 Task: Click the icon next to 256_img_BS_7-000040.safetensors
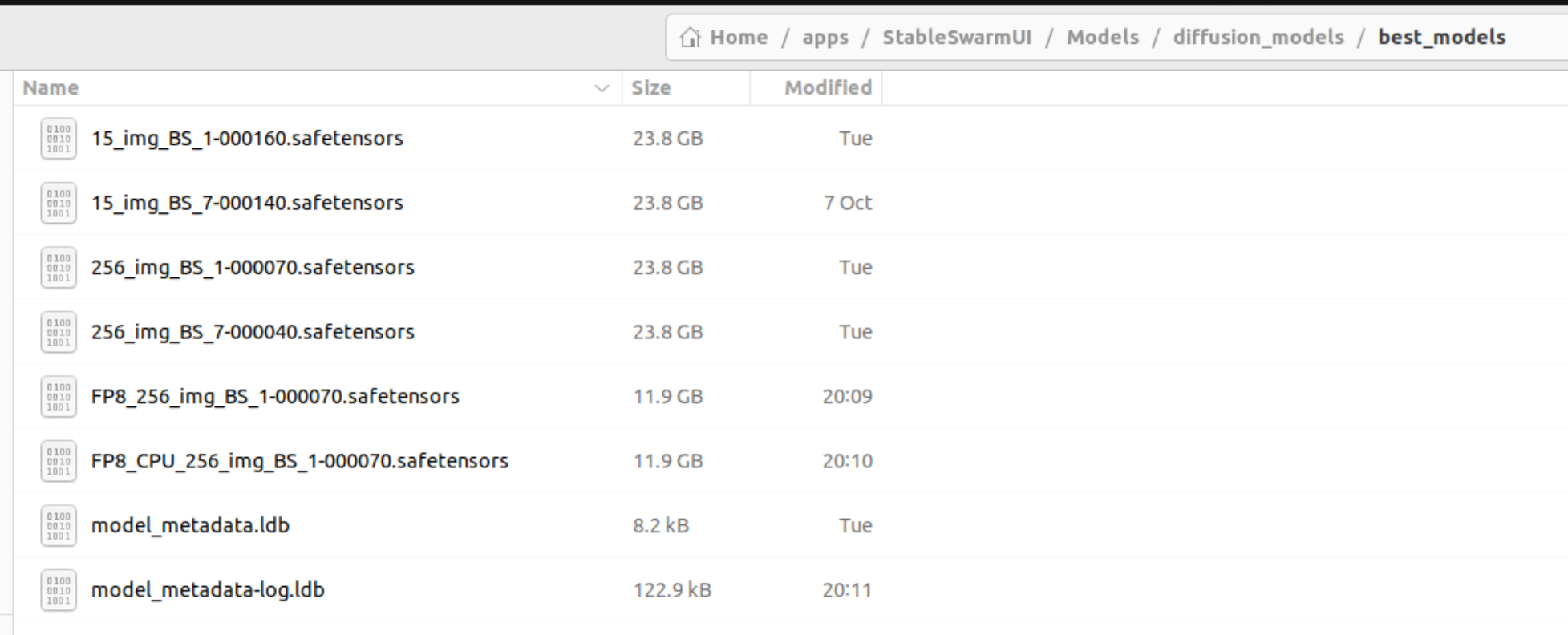tap(59, 333)
